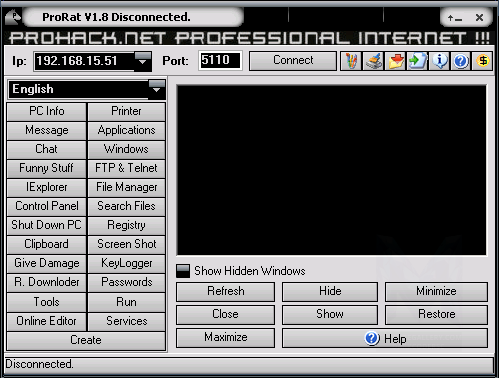Click the Port input field

coord(220,61)
